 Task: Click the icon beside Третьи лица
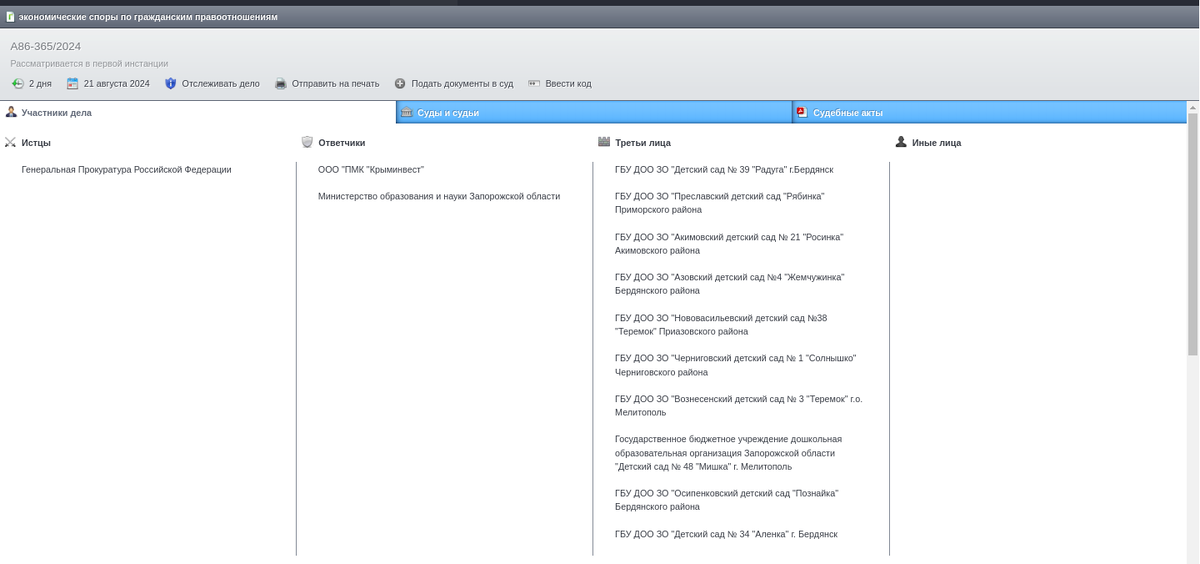click(603, 142)
